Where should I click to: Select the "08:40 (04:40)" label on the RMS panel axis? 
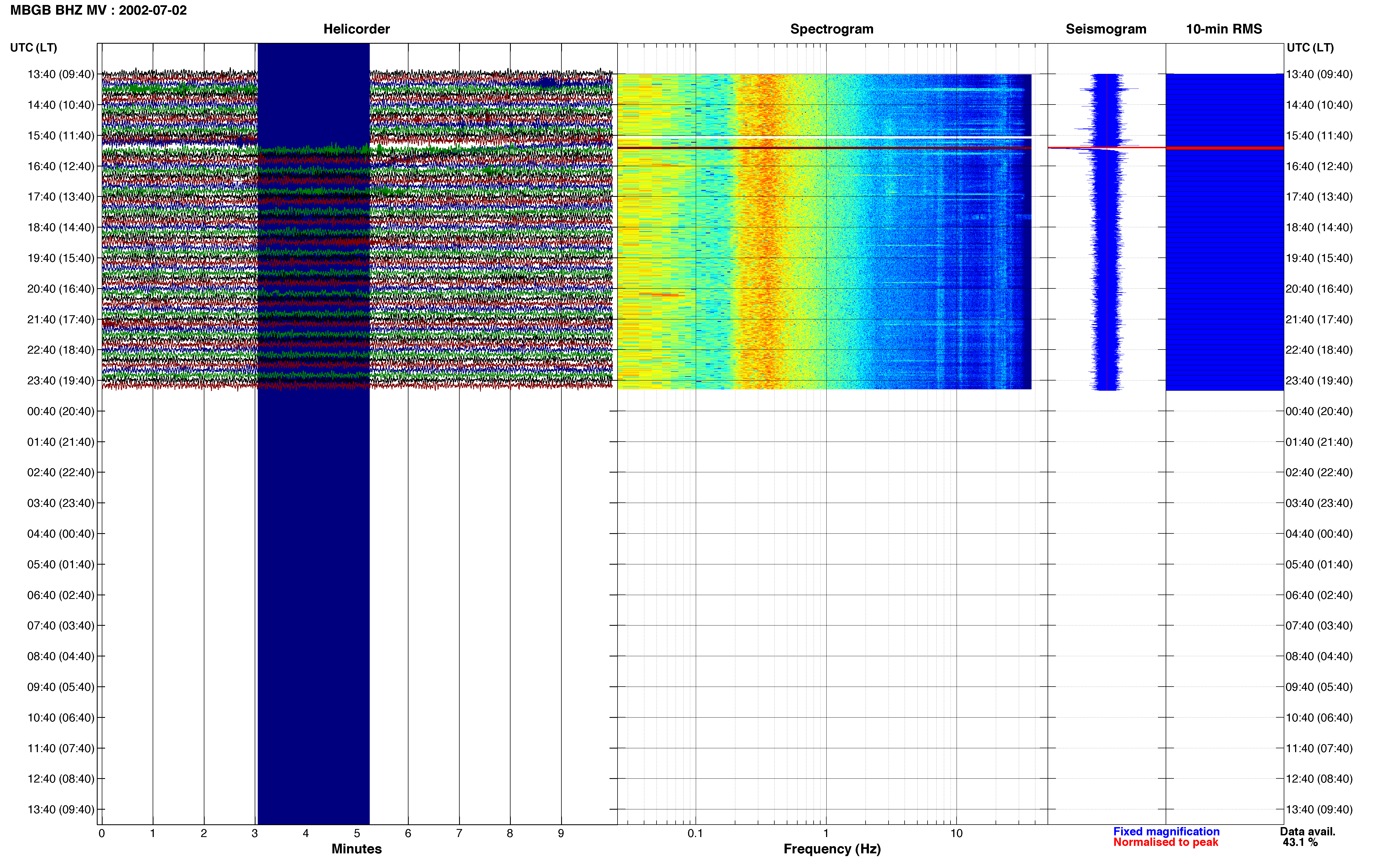1319,656
